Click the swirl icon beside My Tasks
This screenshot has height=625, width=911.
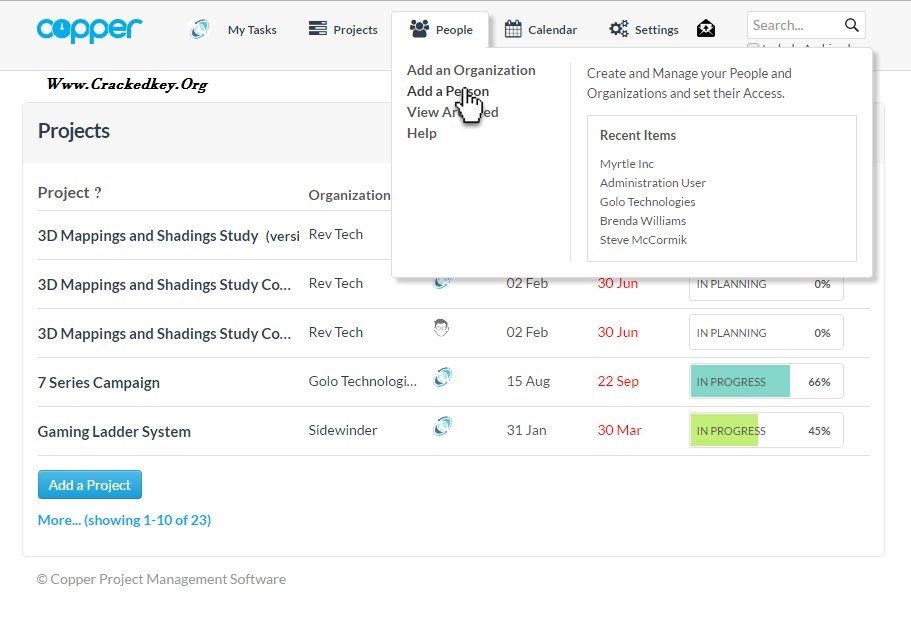[200, 28]
